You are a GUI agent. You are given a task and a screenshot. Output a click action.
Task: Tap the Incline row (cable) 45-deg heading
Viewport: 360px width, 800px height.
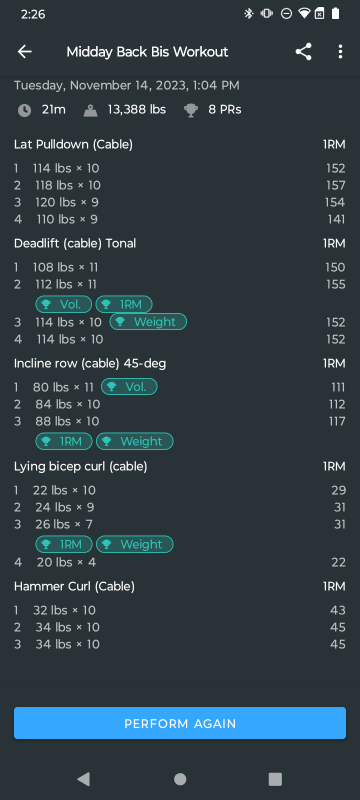(x=90, y=364)
